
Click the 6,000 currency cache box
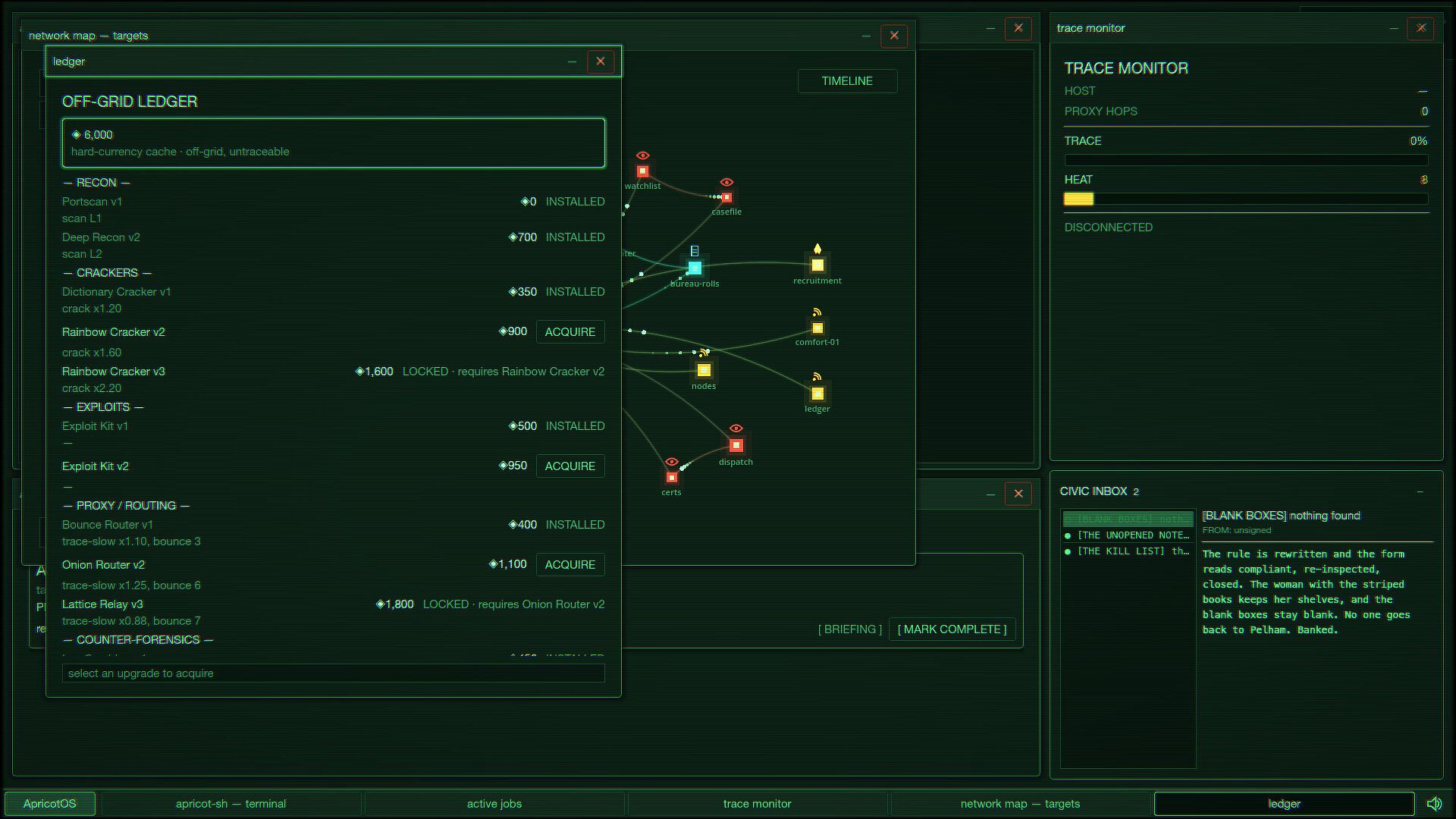[x=334, y=143]
